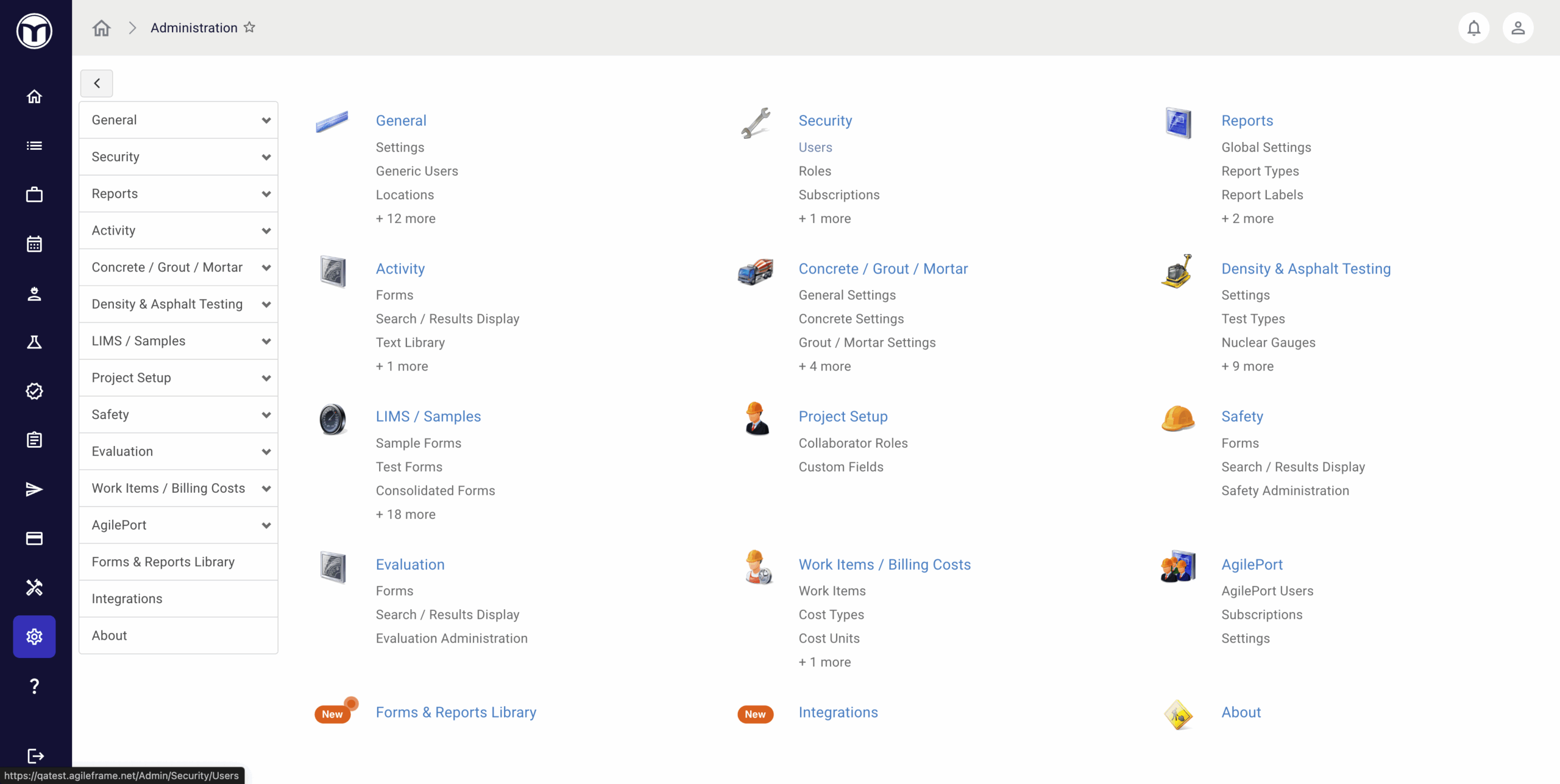The width and height of the screenshot is (1560, 784).
Task: Open the paper plane send icon
Action: tap(35, 489)
